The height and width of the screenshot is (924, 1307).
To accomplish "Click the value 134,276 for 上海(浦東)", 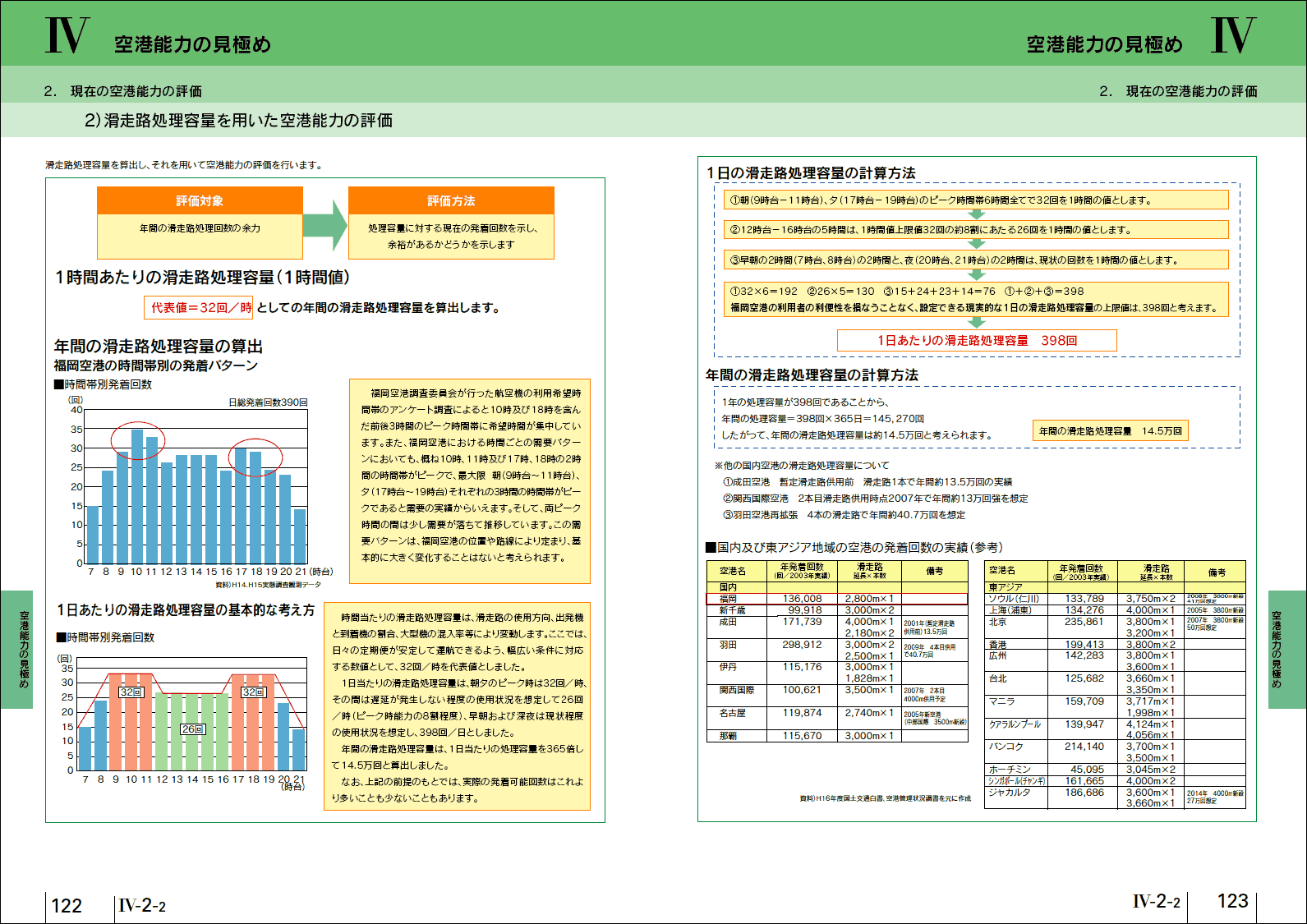I will pyautogui.click(x=1084, y=610).
